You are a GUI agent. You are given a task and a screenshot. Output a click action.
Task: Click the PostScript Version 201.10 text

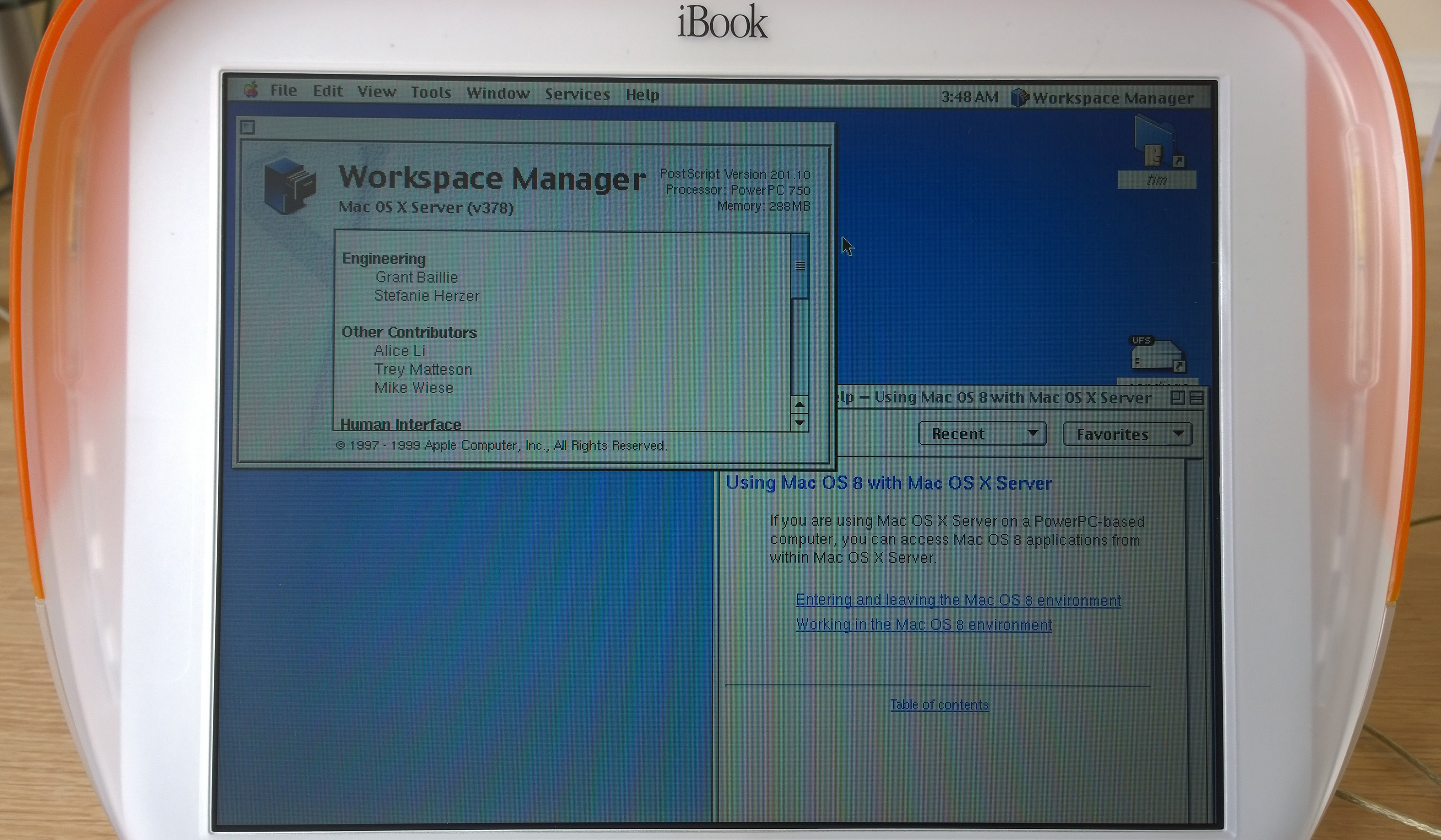735,174
